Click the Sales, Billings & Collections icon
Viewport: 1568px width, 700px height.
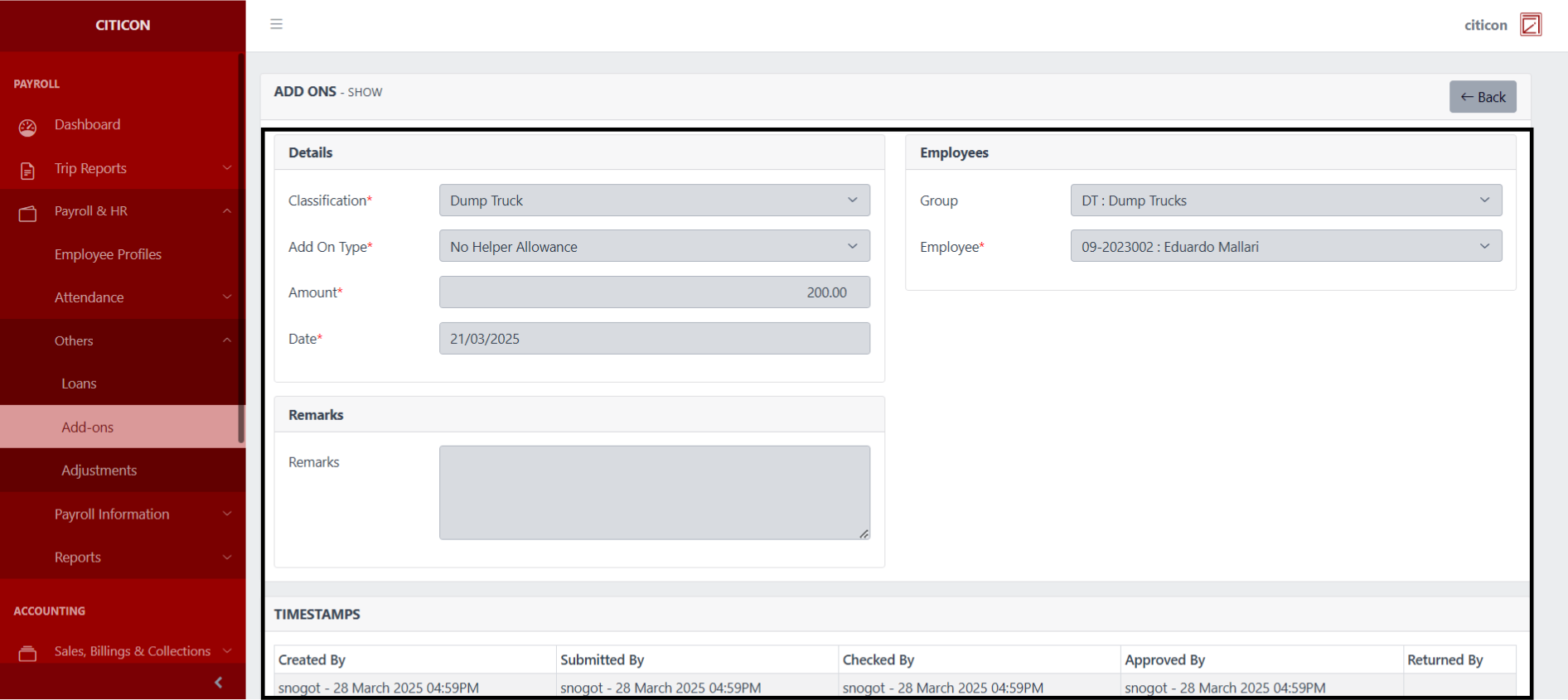click(27, 654)
